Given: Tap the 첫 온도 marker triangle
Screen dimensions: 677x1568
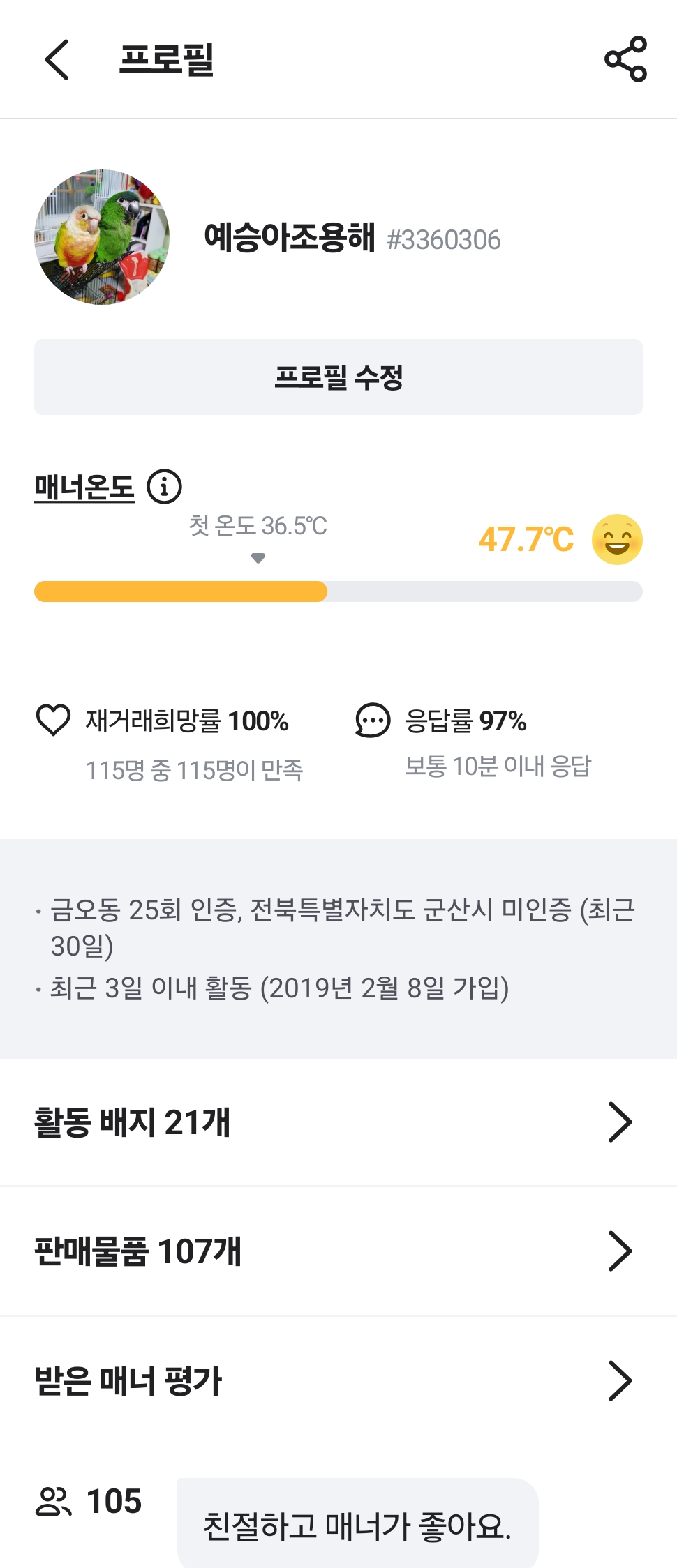Looking at the screenshot, I should tap(258, 558).
